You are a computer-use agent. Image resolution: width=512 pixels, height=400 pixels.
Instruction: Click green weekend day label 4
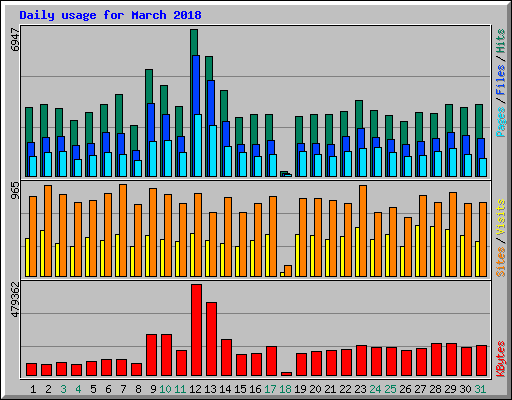(78, 389)
